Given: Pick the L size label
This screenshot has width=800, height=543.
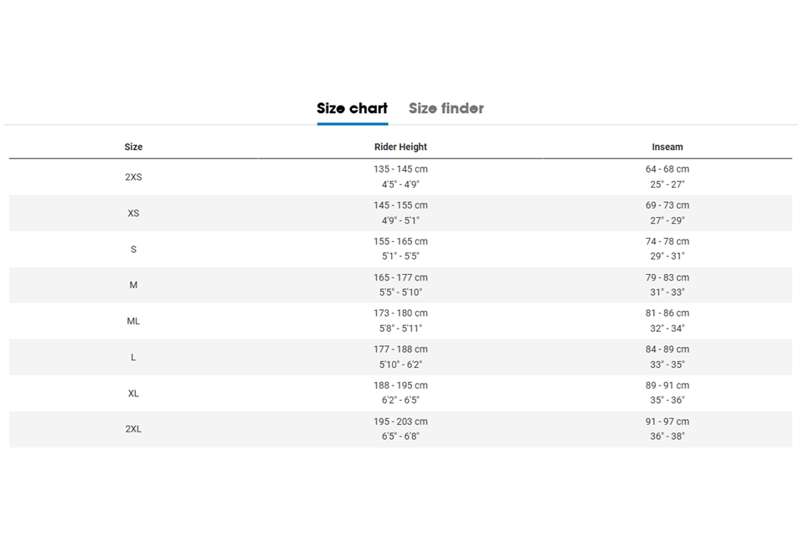Looking at the screenshot, I should [x=133, y=357].
